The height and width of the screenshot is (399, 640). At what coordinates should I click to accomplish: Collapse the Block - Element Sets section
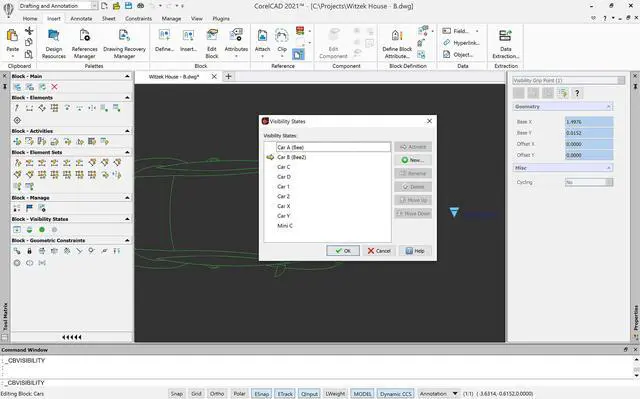(127, 152)
